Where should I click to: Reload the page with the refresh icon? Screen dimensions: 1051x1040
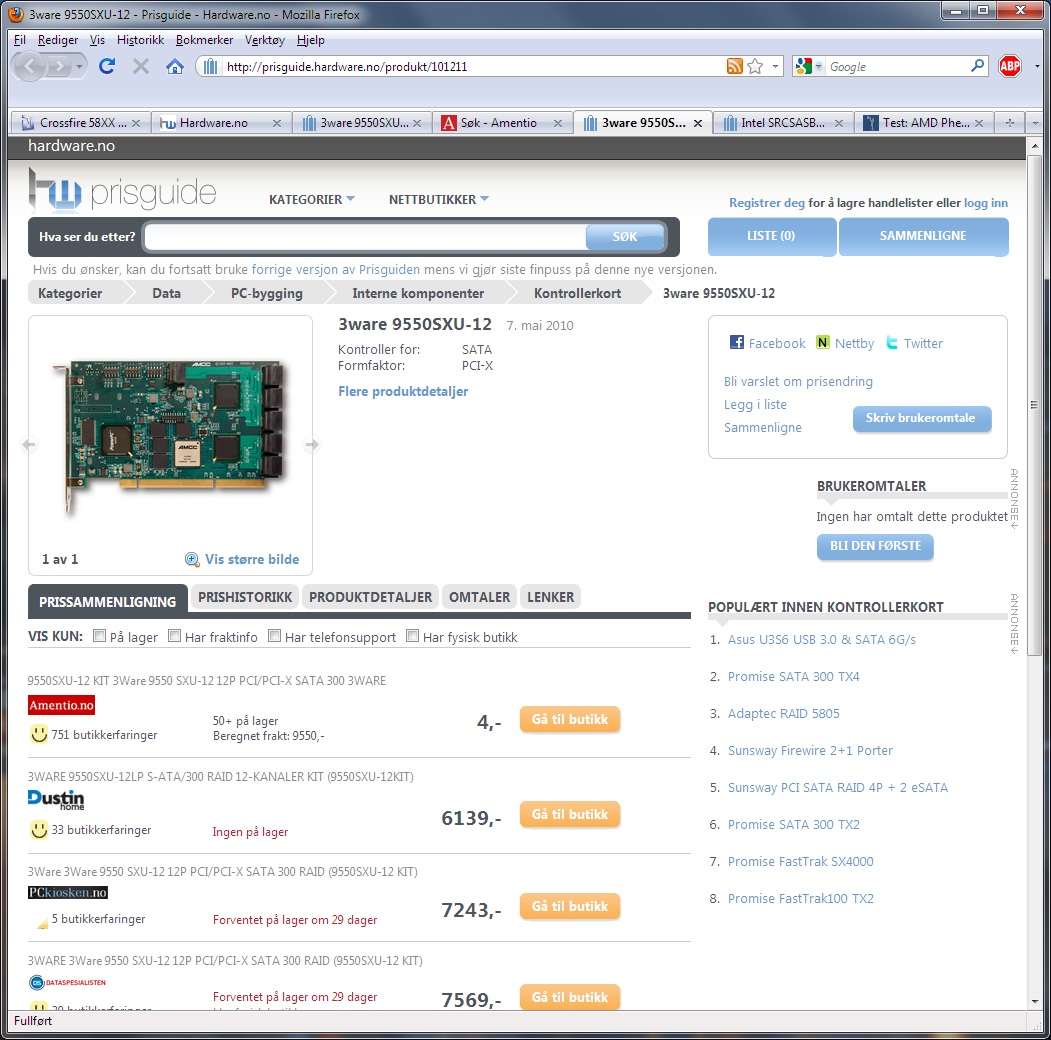tap(107, 66)
